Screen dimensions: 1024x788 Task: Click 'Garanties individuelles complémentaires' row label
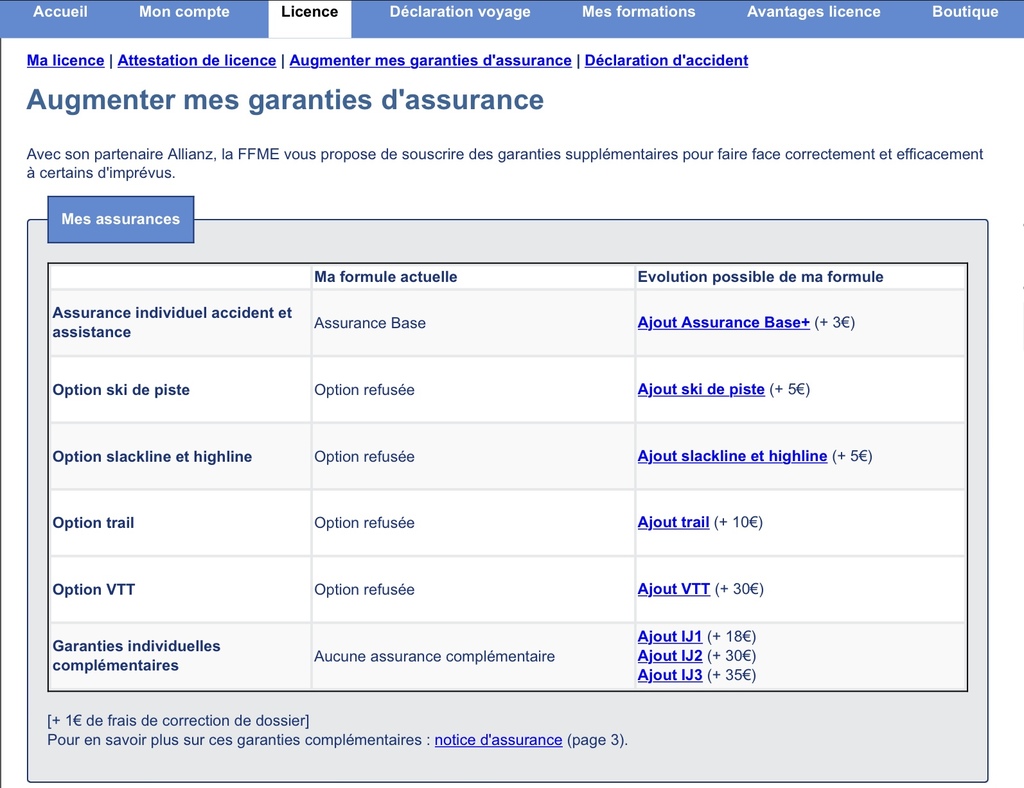[136, 655]
